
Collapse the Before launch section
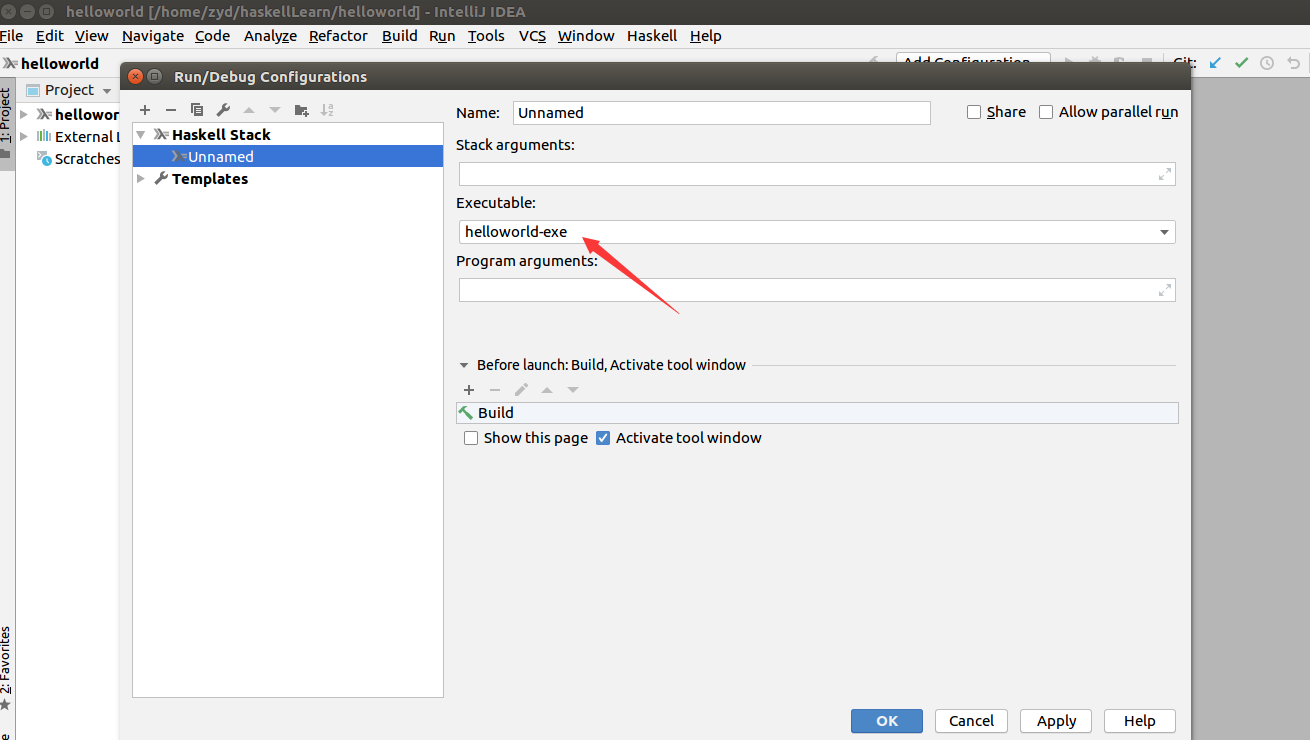(464, 365)
